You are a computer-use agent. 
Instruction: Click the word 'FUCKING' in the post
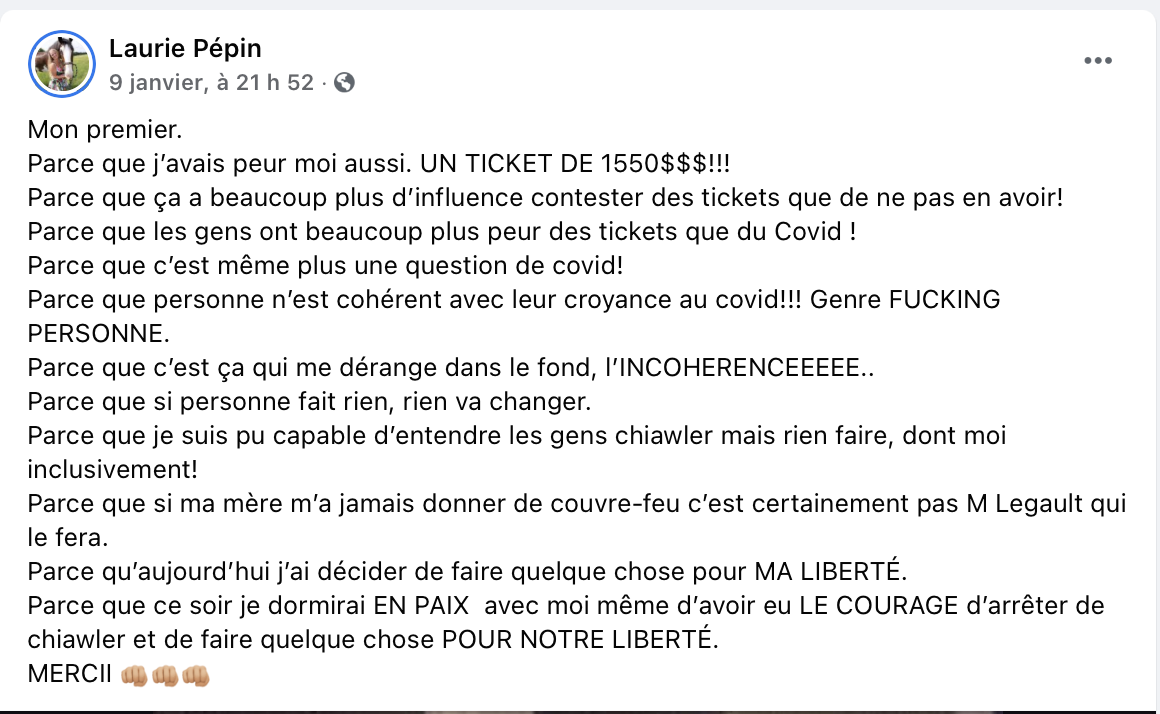tap(944, 300)
